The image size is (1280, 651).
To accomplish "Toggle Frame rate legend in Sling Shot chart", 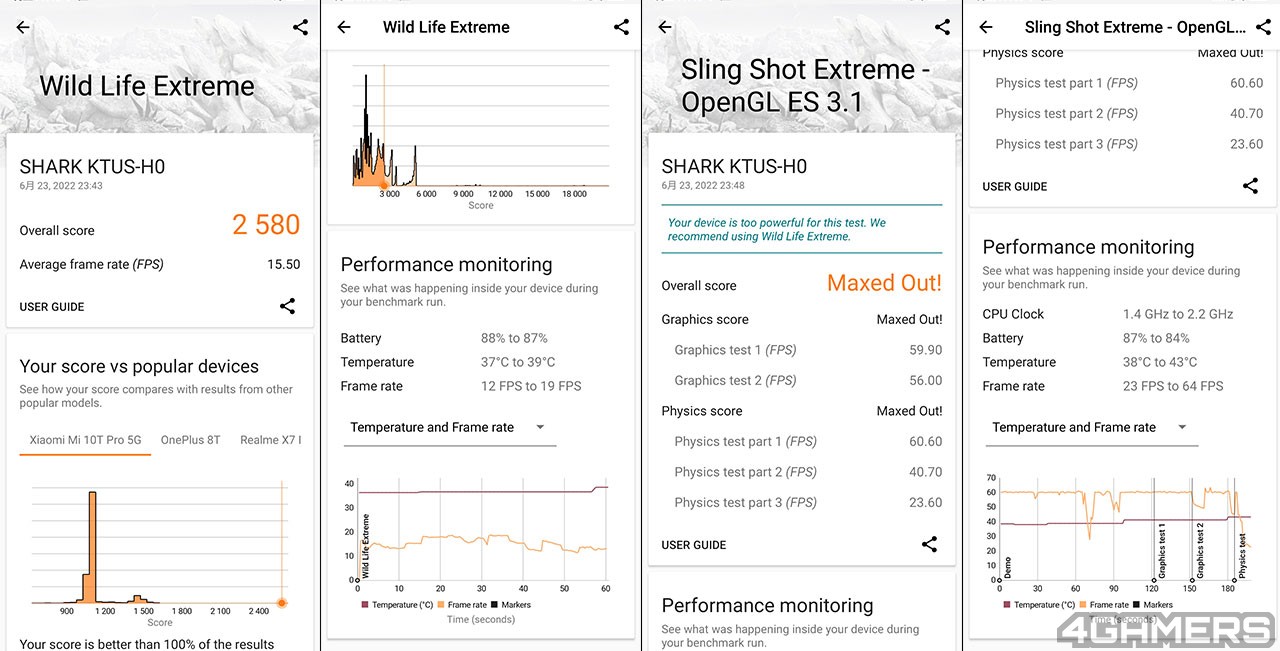I will point(1104,605).
